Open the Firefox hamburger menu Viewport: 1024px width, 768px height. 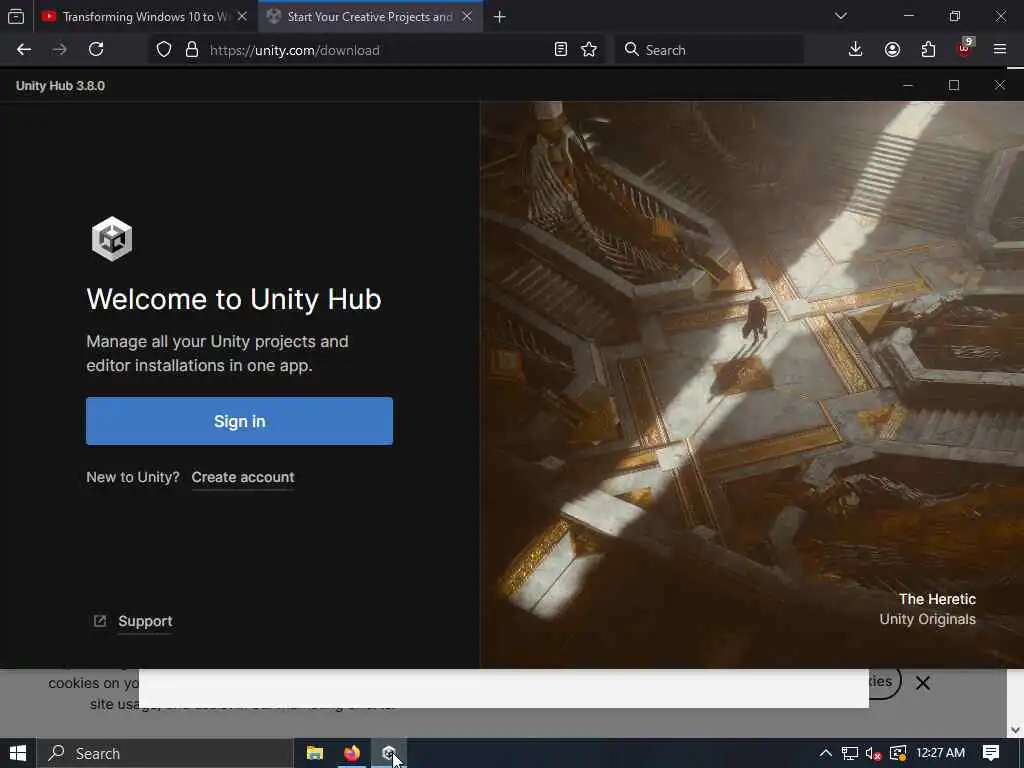pos(999,50)
